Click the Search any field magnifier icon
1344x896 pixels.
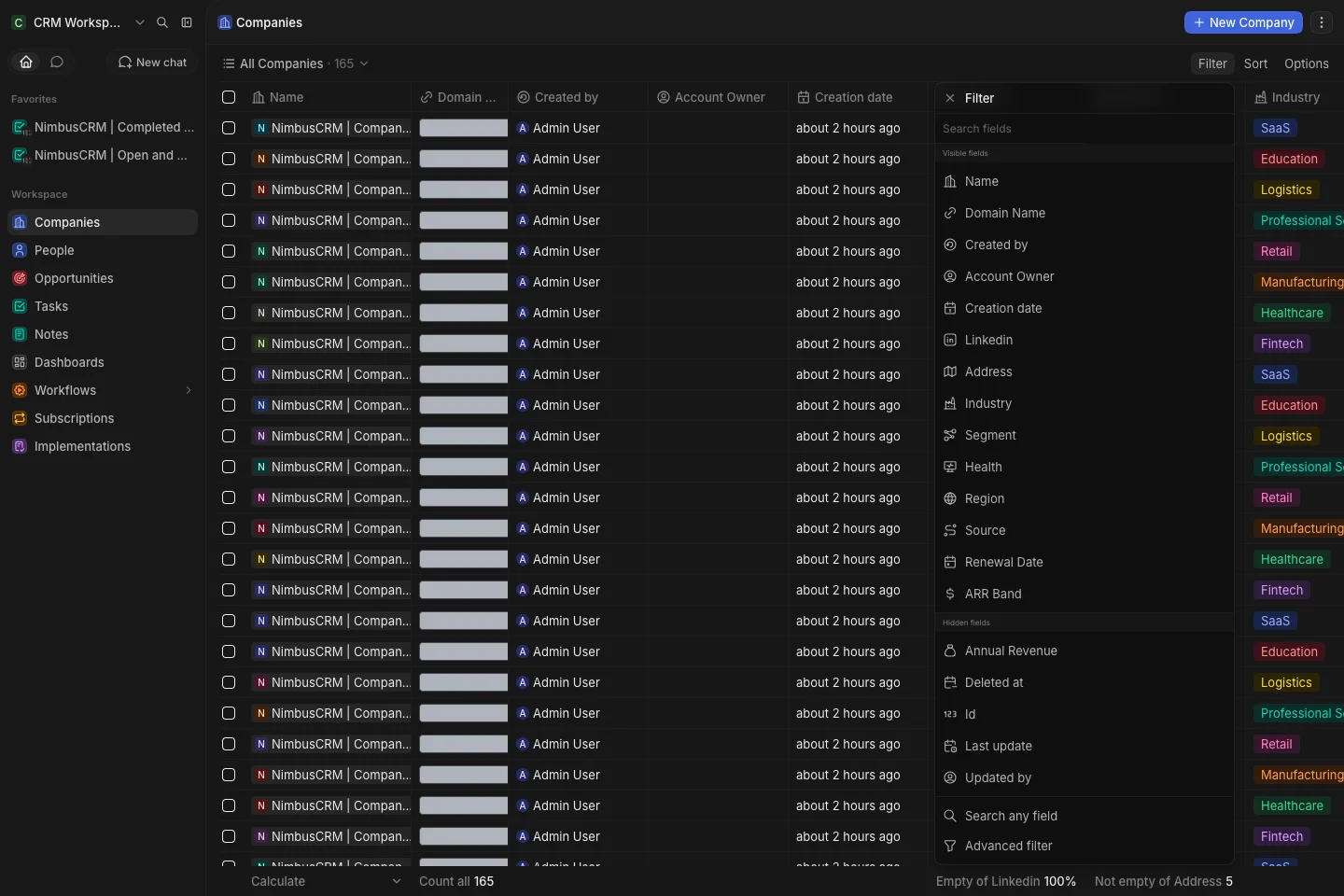click(950, 816)
